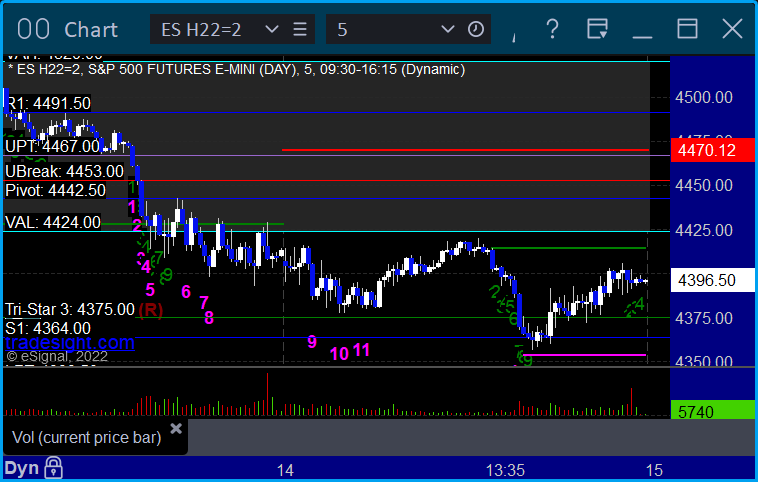Expand the ES H22=2 symbol dropdown

(272, 29)
